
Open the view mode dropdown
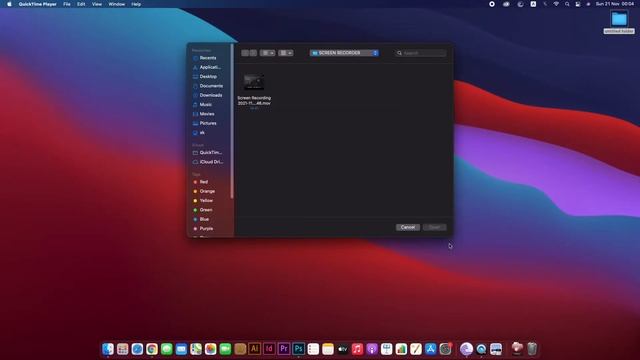click(x=267, y=53)
